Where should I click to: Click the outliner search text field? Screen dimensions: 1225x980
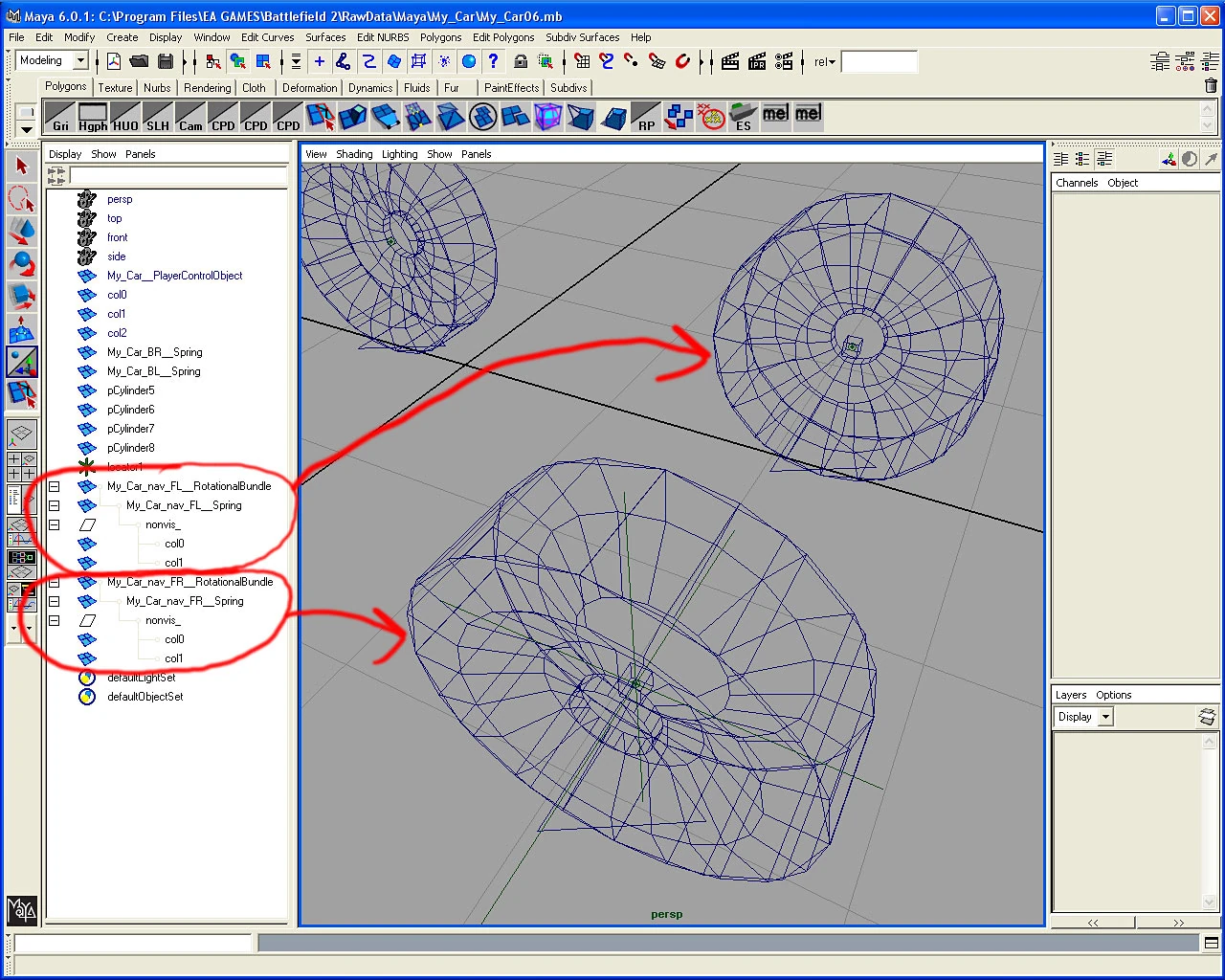pos(178,175)
